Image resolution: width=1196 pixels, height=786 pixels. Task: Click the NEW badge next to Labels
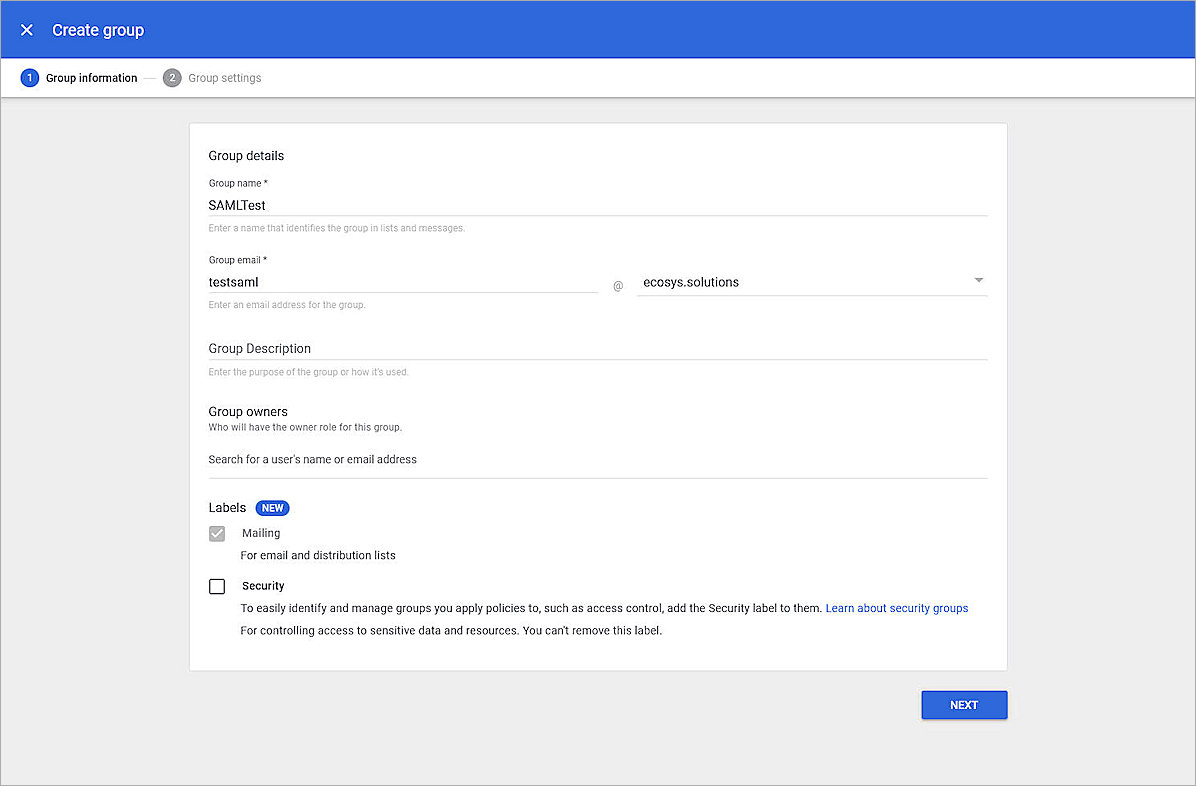point(272,507)
